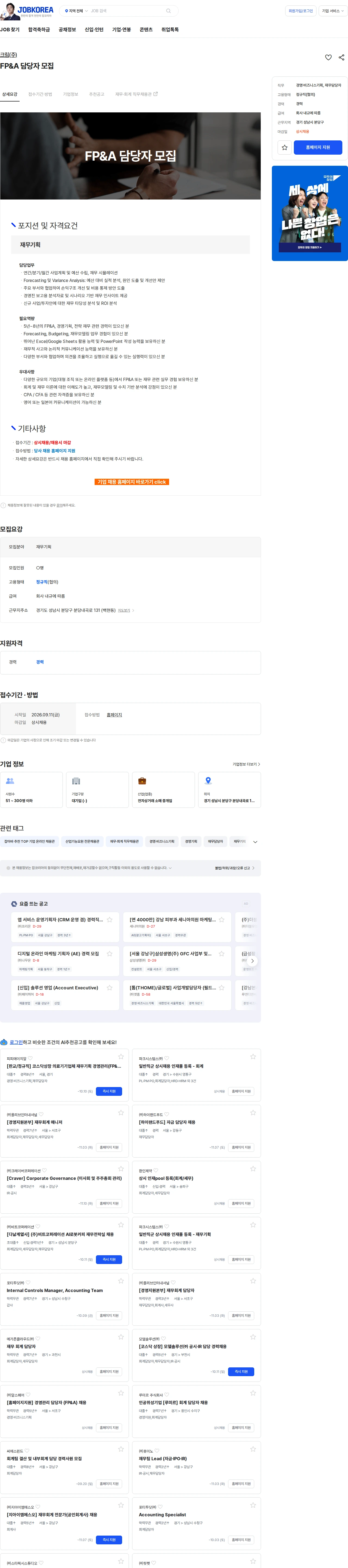Click the 사원수 people icon card

click(32, 790)
